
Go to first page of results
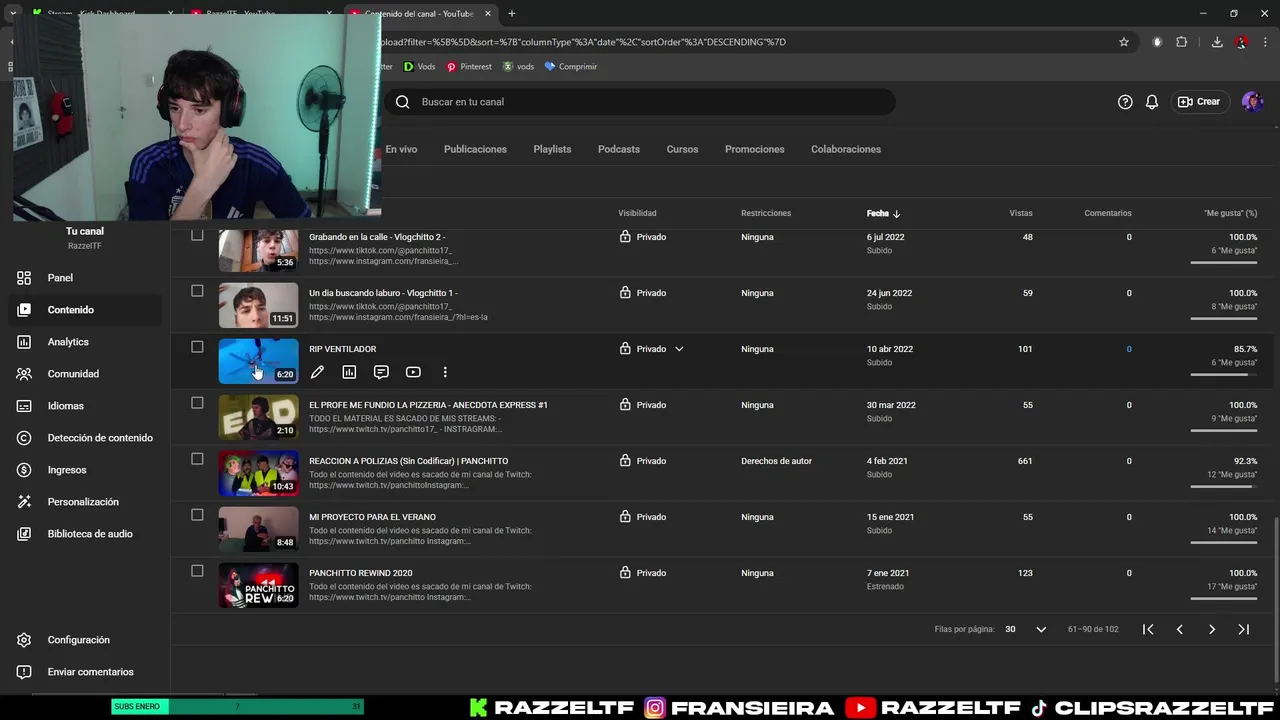pyautogui.click(x=1148, y=629)
